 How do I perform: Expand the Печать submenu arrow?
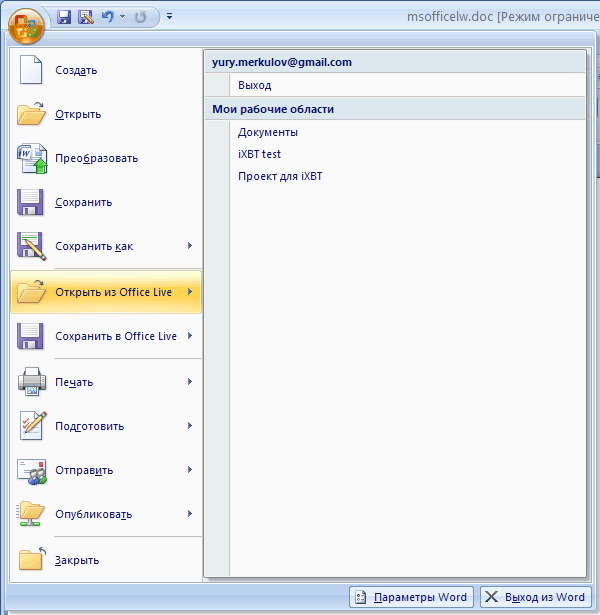click(190, 381)
